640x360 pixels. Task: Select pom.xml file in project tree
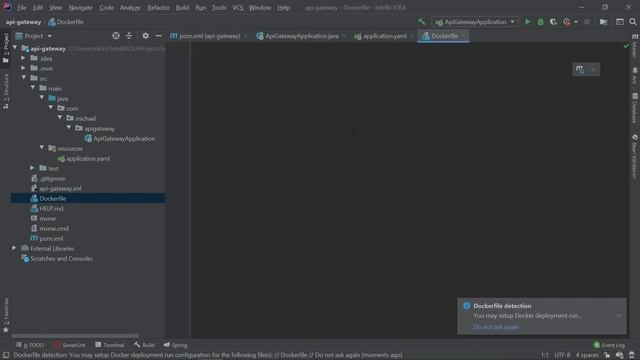pos(47,238)
